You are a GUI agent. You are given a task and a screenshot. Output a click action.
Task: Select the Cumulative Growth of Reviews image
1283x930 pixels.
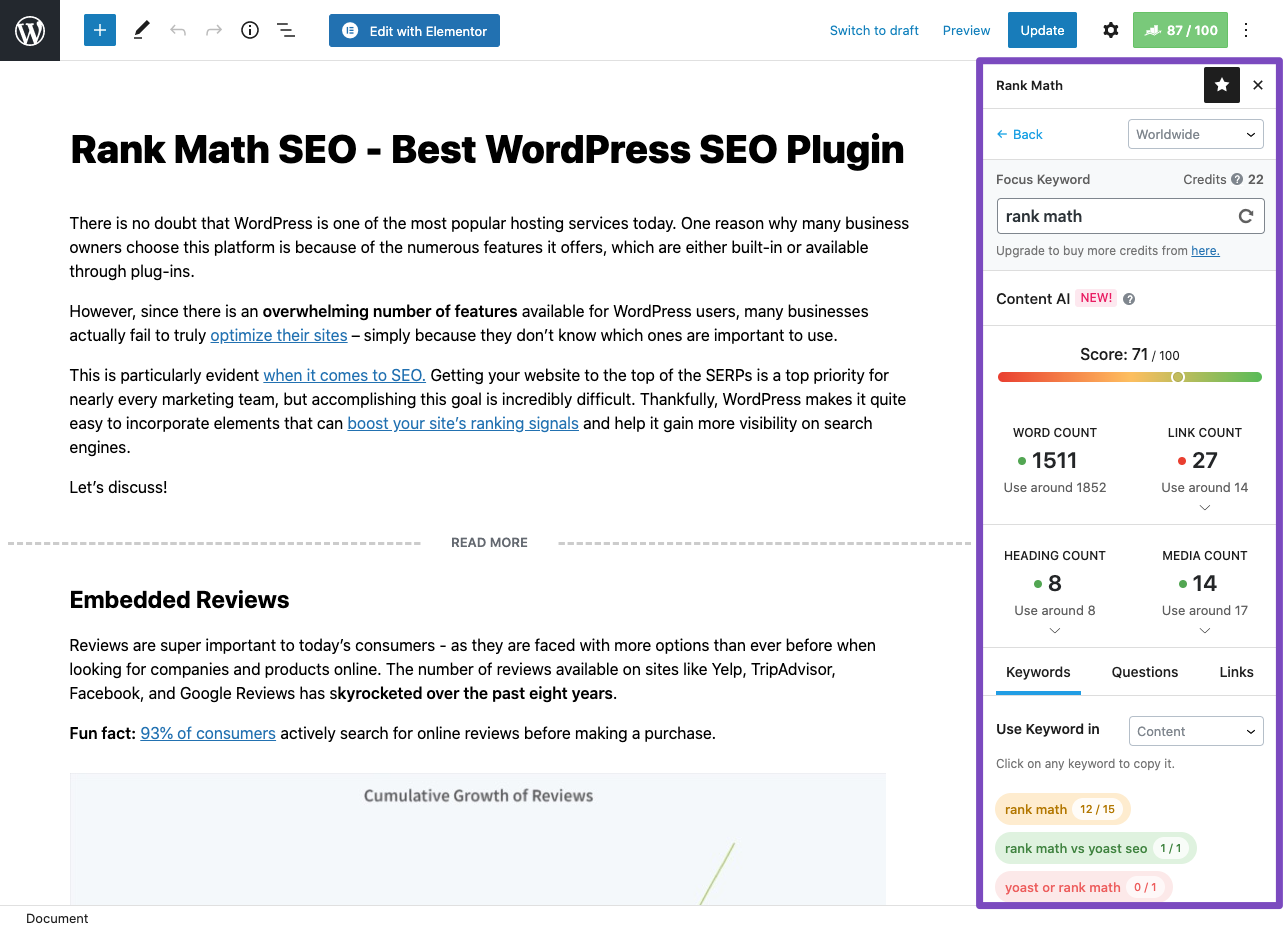(478, 839)
